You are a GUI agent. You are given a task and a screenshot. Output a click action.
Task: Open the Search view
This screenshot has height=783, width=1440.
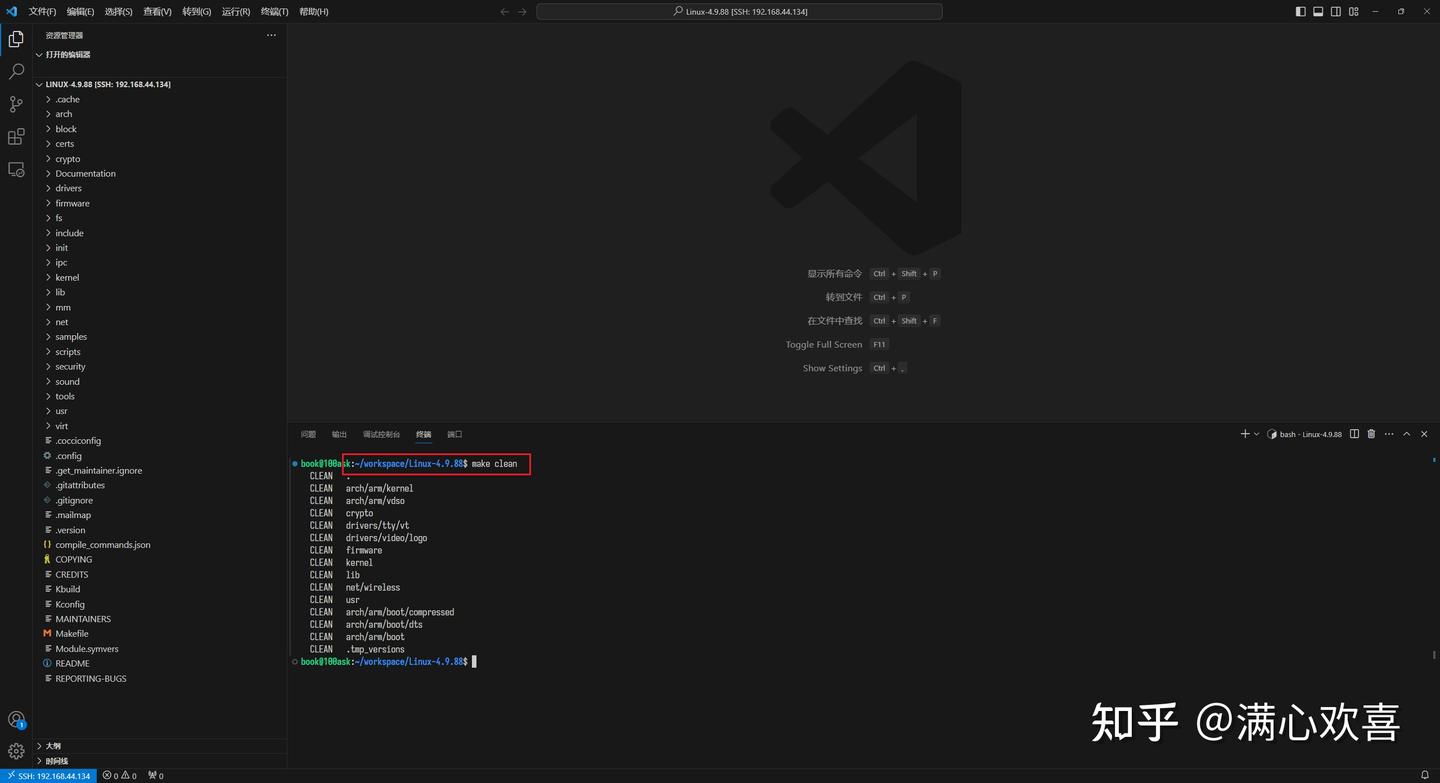15,71
